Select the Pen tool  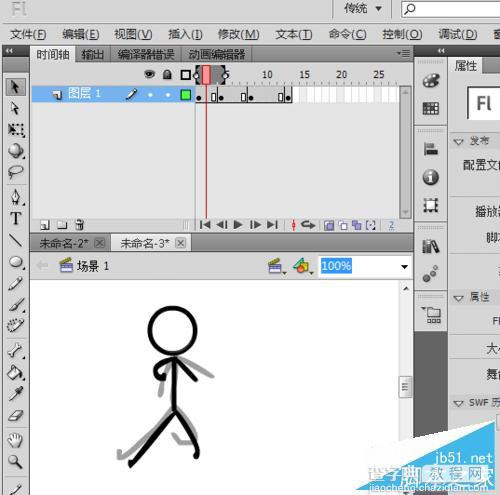tap(16, 197)
